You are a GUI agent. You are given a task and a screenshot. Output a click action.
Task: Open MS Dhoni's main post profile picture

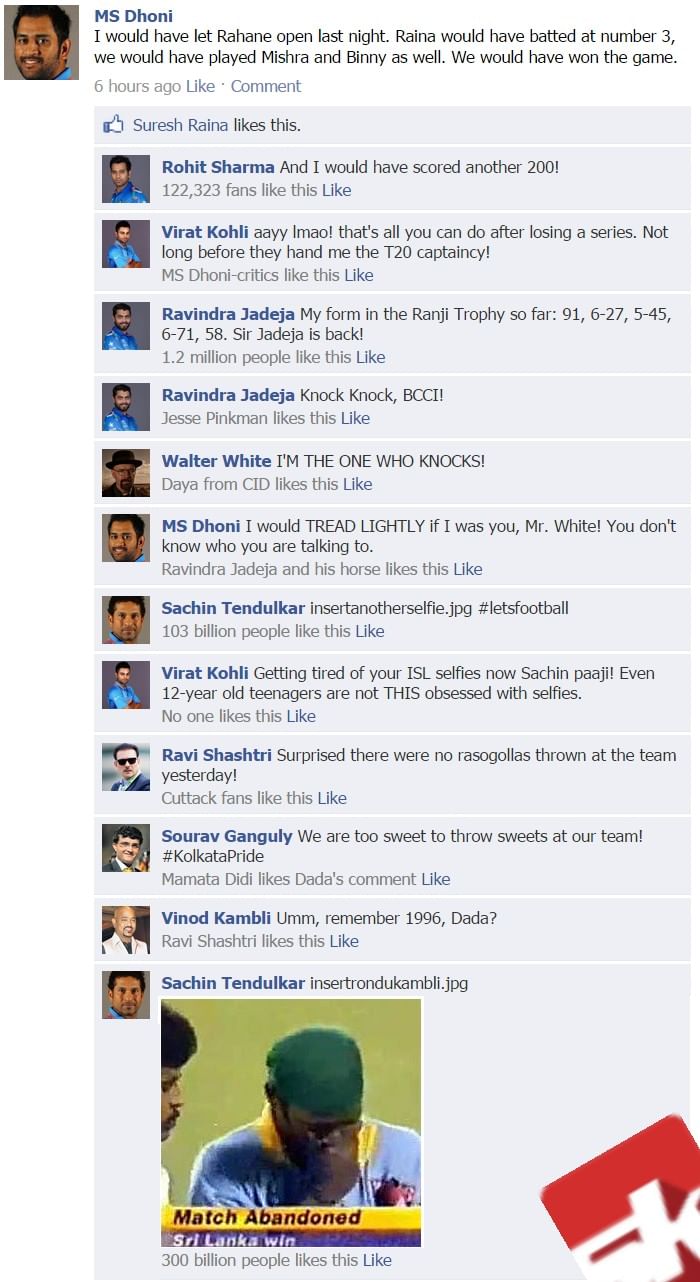[x=41, y=42]
